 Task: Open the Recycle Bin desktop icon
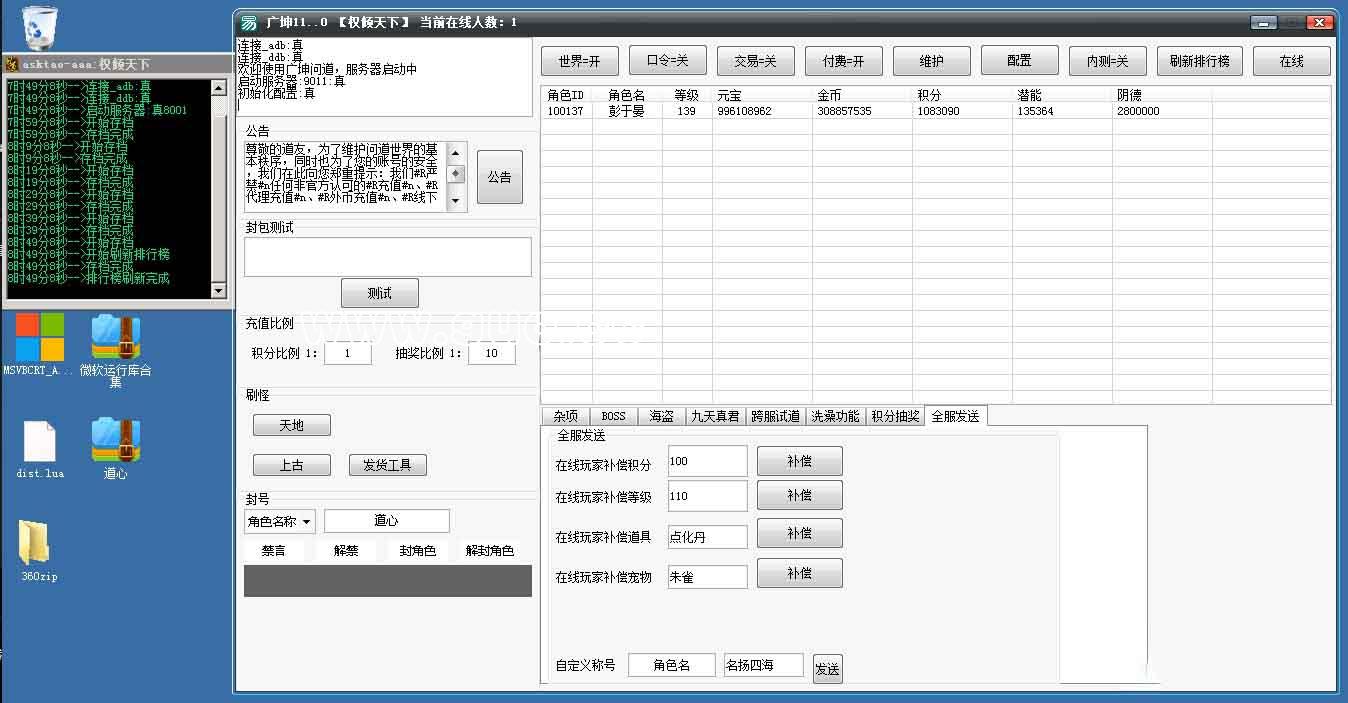39,26
